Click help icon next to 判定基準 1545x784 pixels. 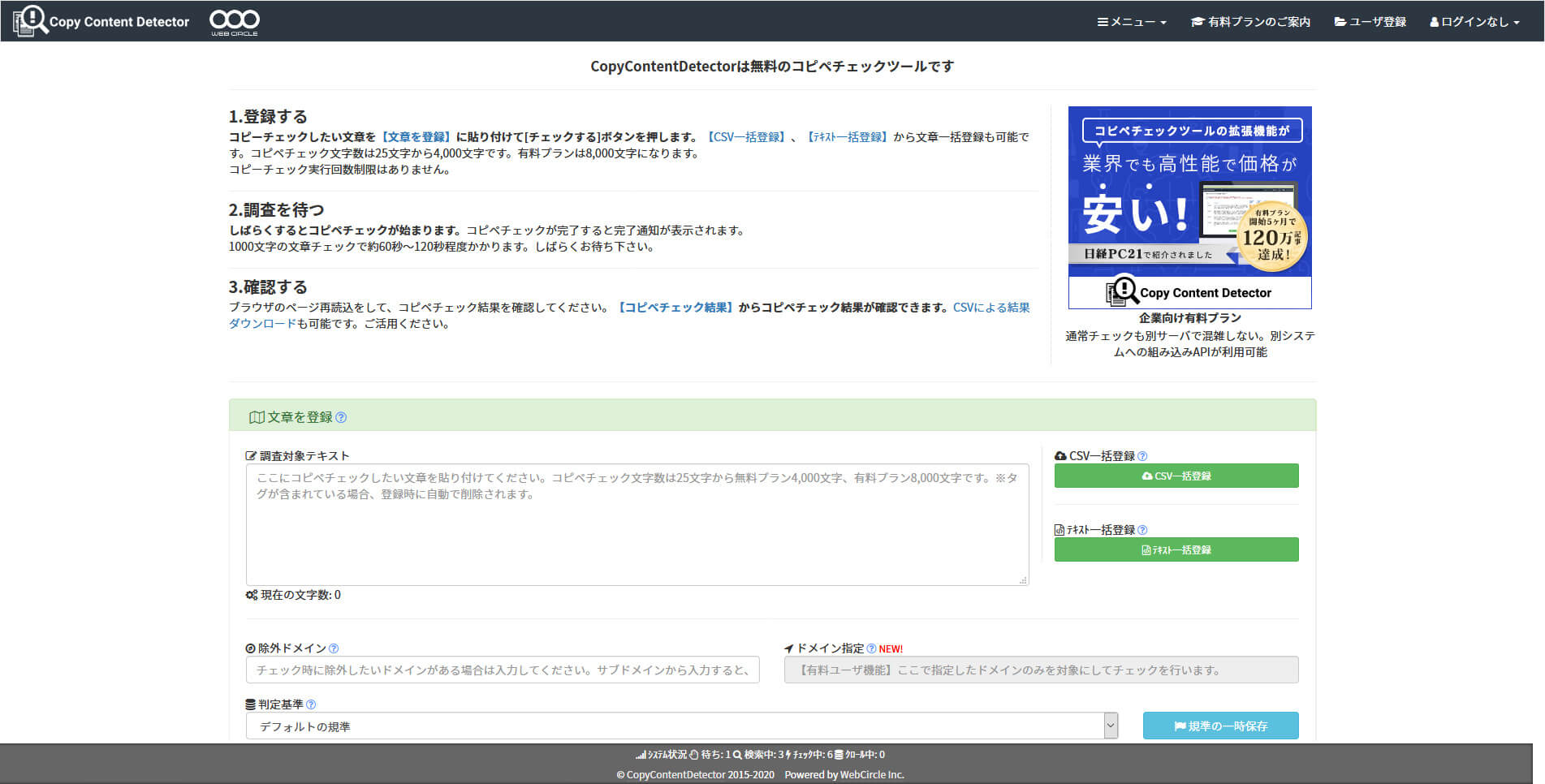click(x=311, y=704)
